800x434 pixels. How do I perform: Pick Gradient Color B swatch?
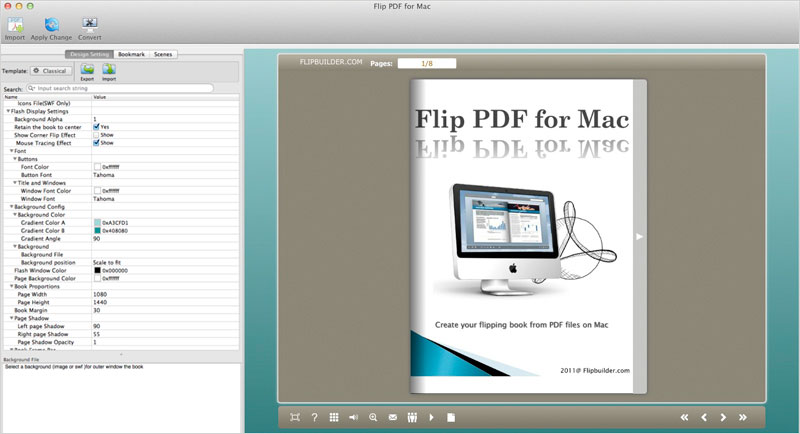click(x=97, y=231)
